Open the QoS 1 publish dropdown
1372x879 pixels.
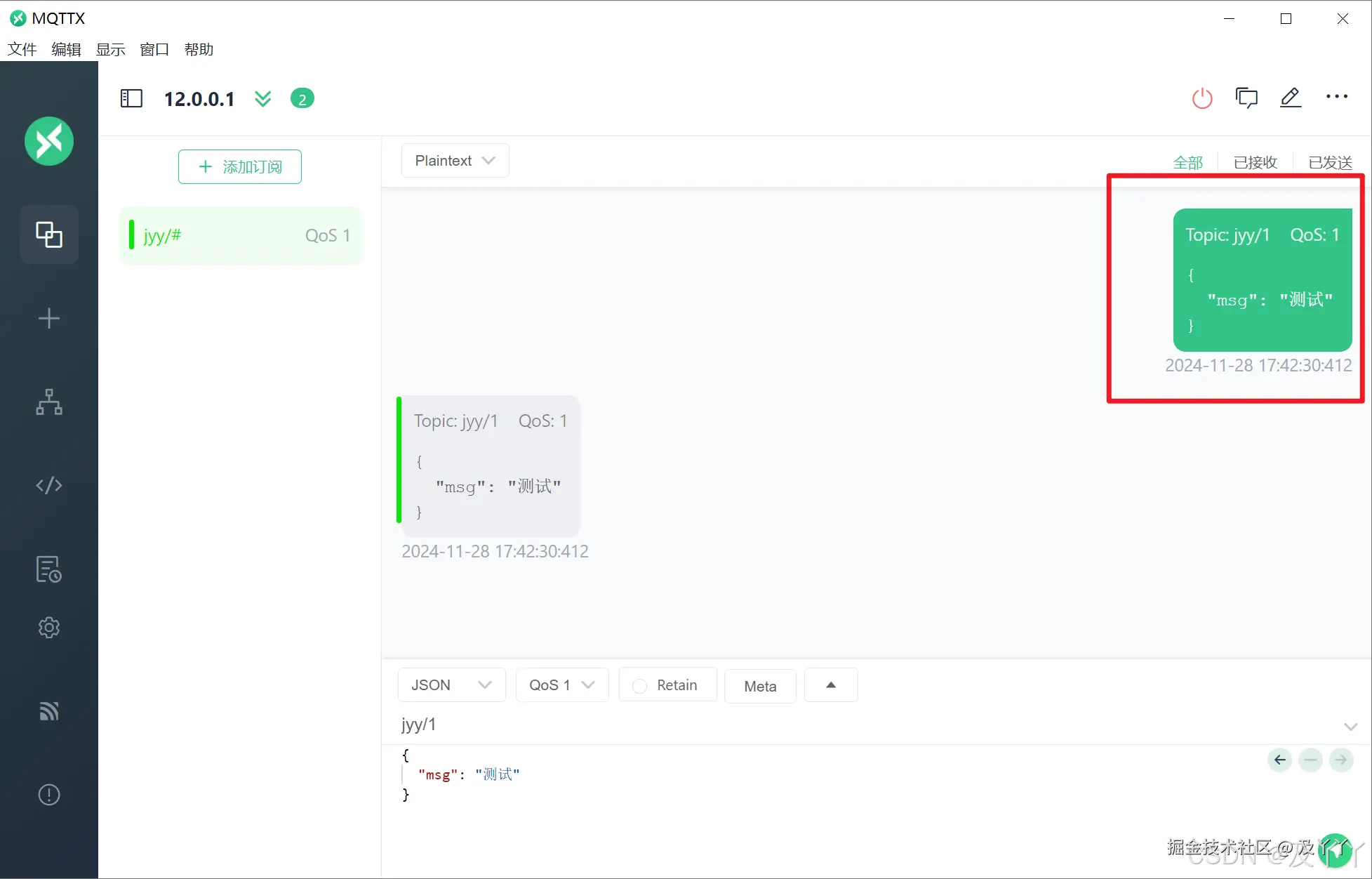[x=561, y=685]
